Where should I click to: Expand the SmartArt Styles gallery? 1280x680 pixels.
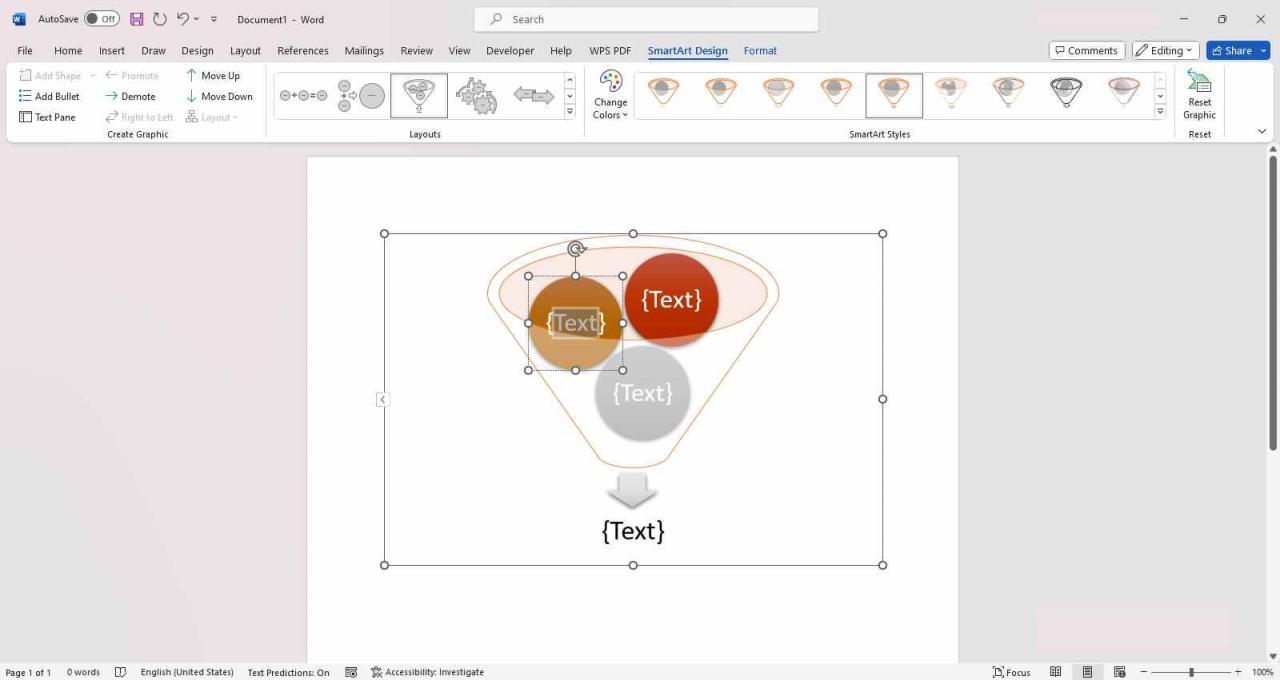pyautogui.click(x=1159, y=112)
